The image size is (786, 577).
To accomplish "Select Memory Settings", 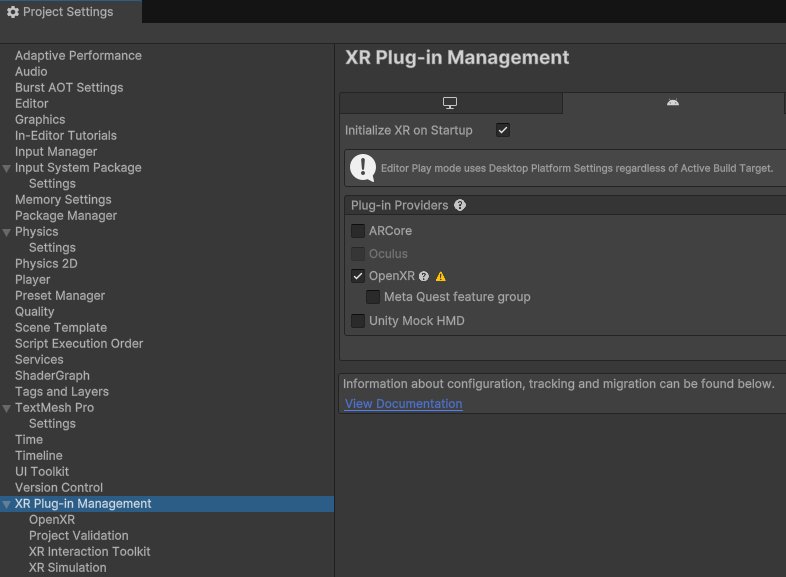I will coord(63,200).
